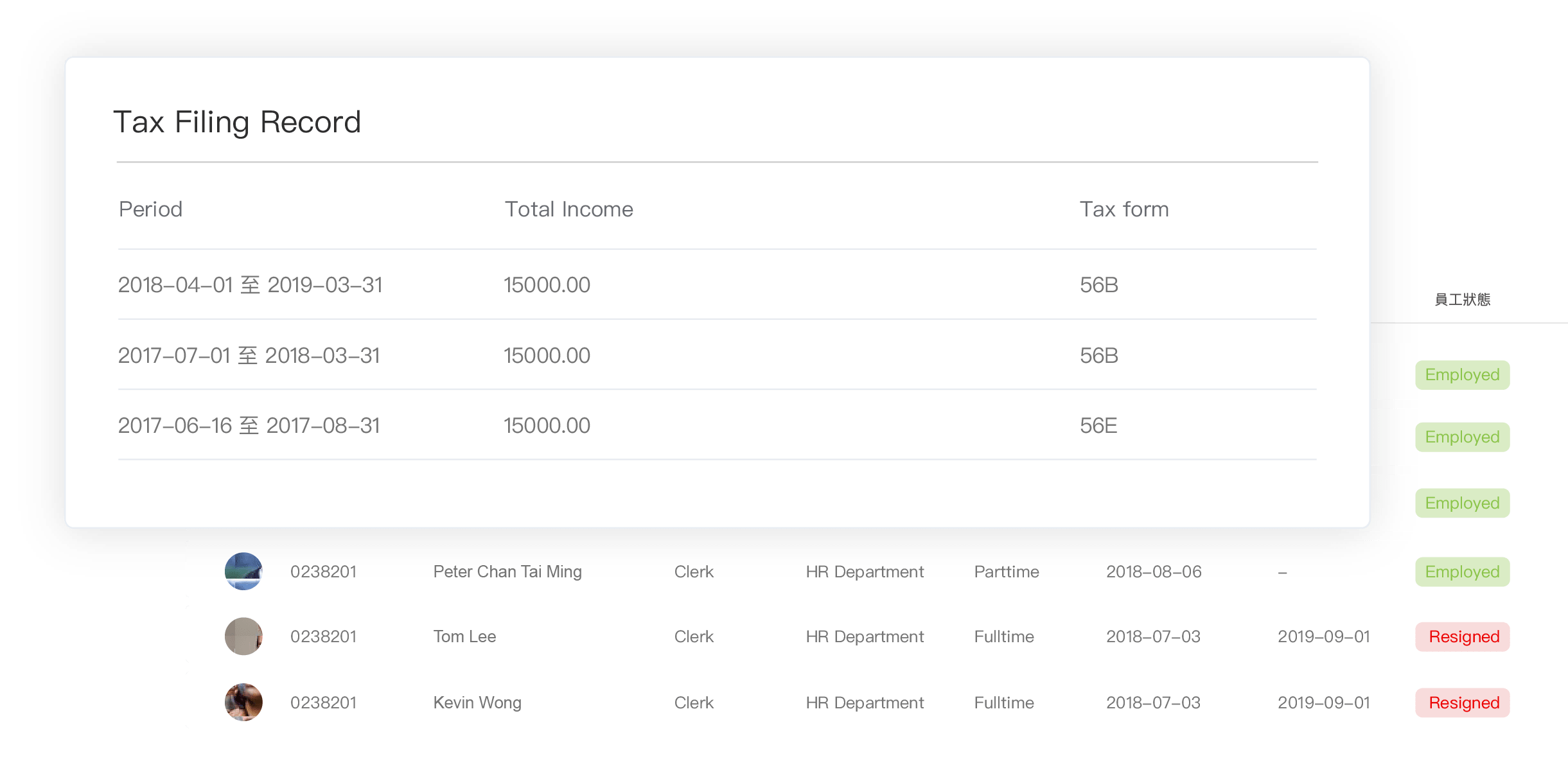The image size is (1568, 779).
Task: Expand the 2017-07-01 tax filing period row
Action: click(x=250, y=355)
